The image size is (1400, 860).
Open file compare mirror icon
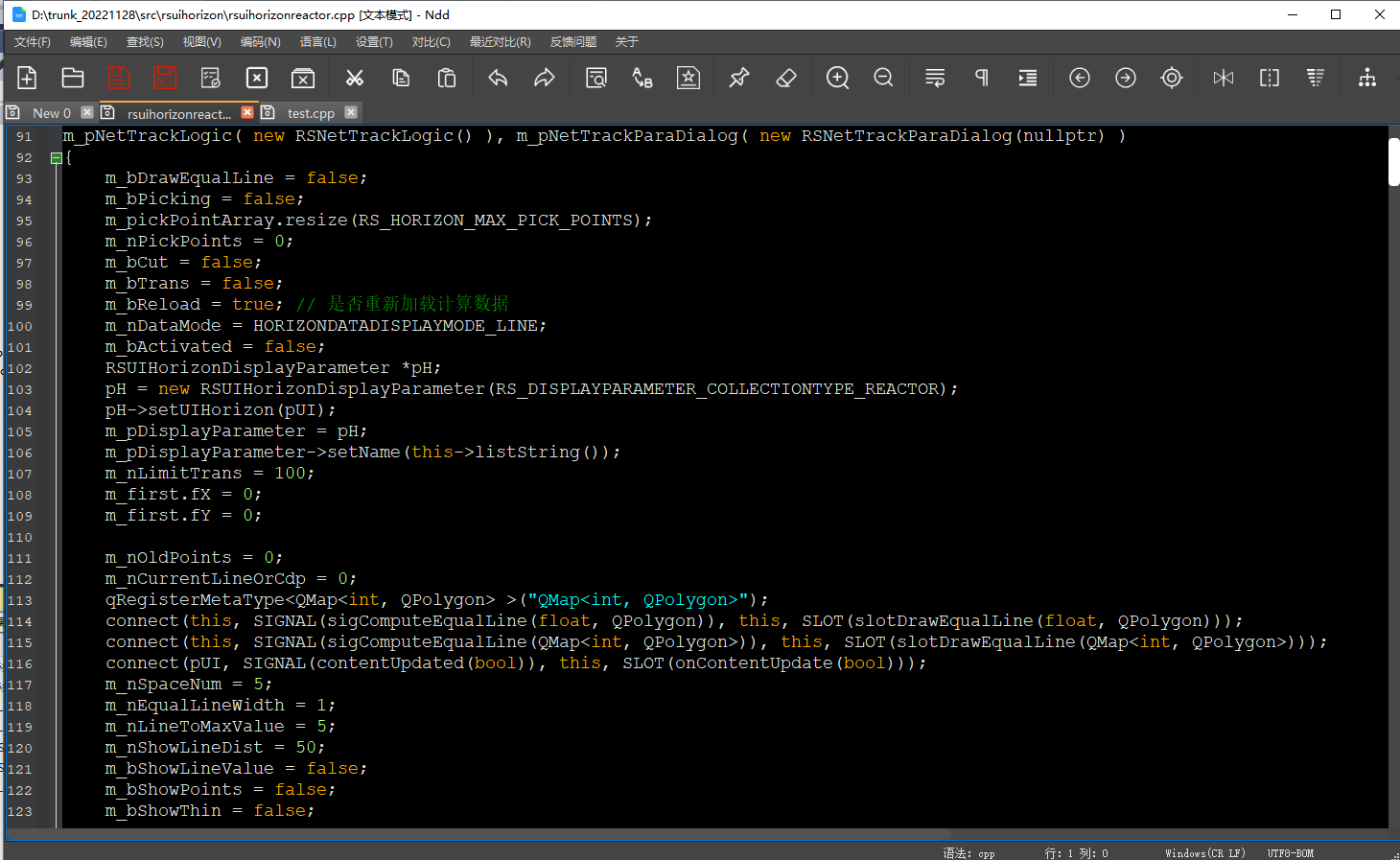click(1224, 78)
